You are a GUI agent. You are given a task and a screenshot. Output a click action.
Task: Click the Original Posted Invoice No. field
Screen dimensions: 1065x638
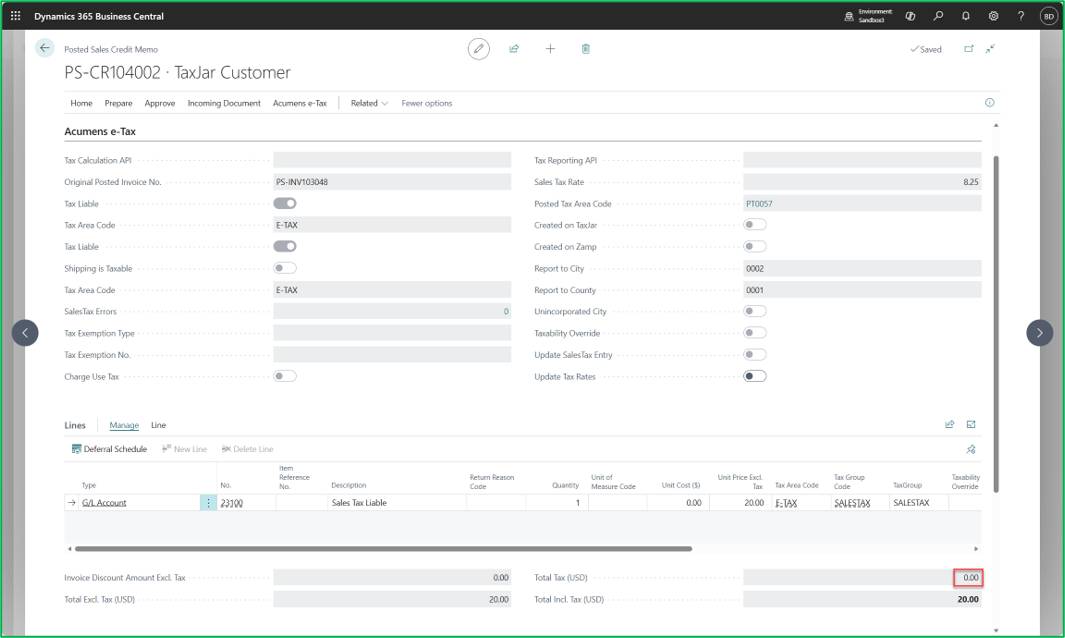tap(392, 181)
